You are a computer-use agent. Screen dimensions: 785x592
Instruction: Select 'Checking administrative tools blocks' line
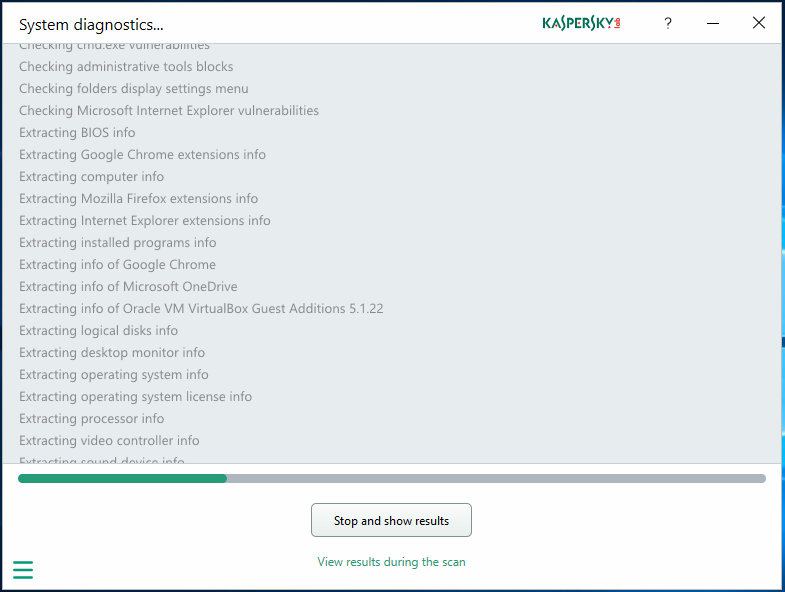(x=126, y=67)
